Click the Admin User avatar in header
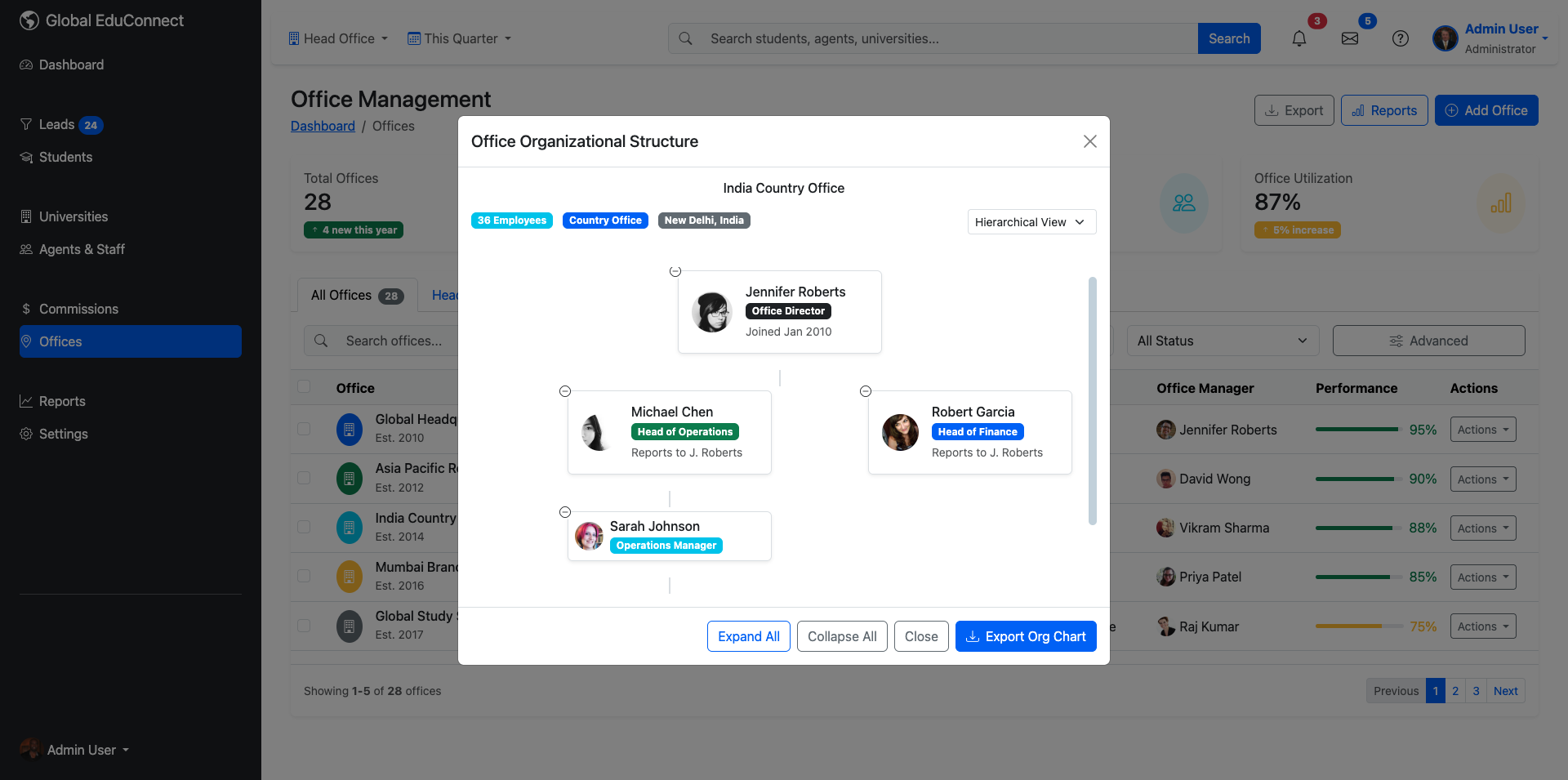The width and height of the screenshot is (1568, 780). click(1445, 38)
